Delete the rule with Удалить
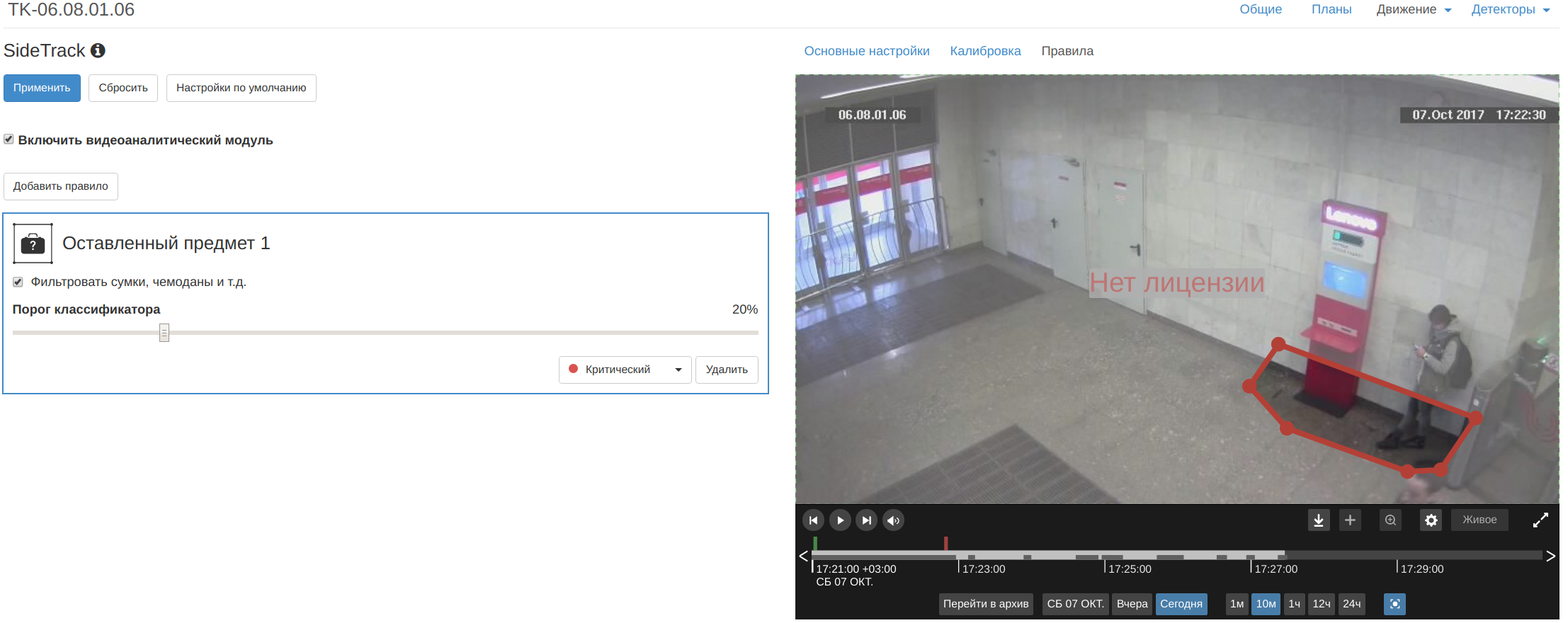 pyautogui.click(x=727, y=370)
